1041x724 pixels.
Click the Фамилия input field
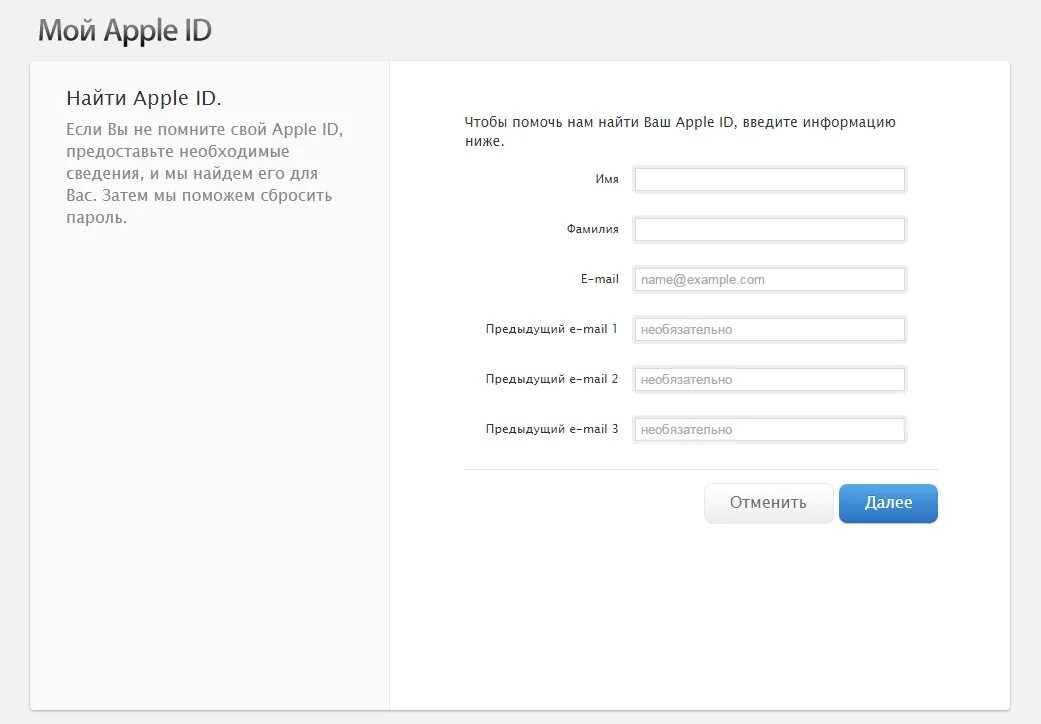click(769, 229)
